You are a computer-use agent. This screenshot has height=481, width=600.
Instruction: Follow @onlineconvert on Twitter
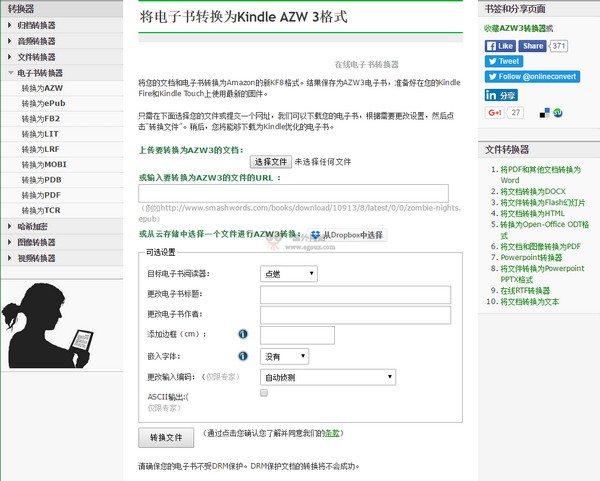(532, 77)
